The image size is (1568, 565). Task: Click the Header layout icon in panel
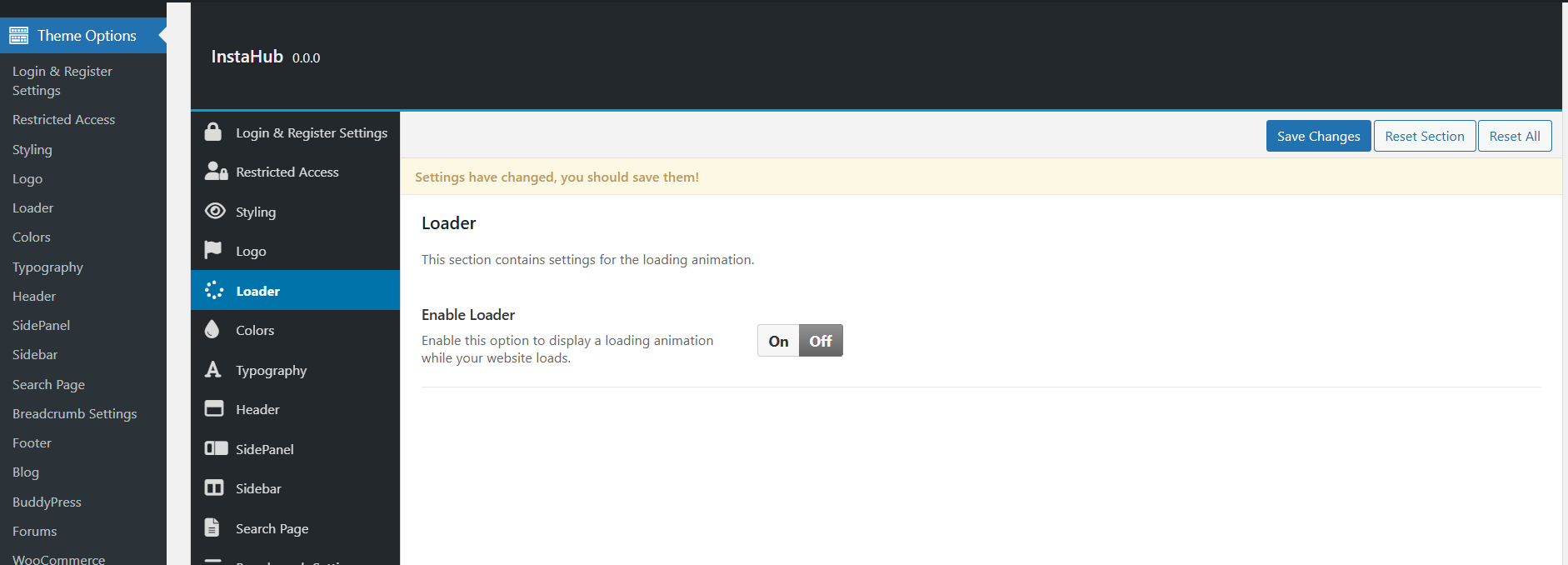(x=214, y=408)
